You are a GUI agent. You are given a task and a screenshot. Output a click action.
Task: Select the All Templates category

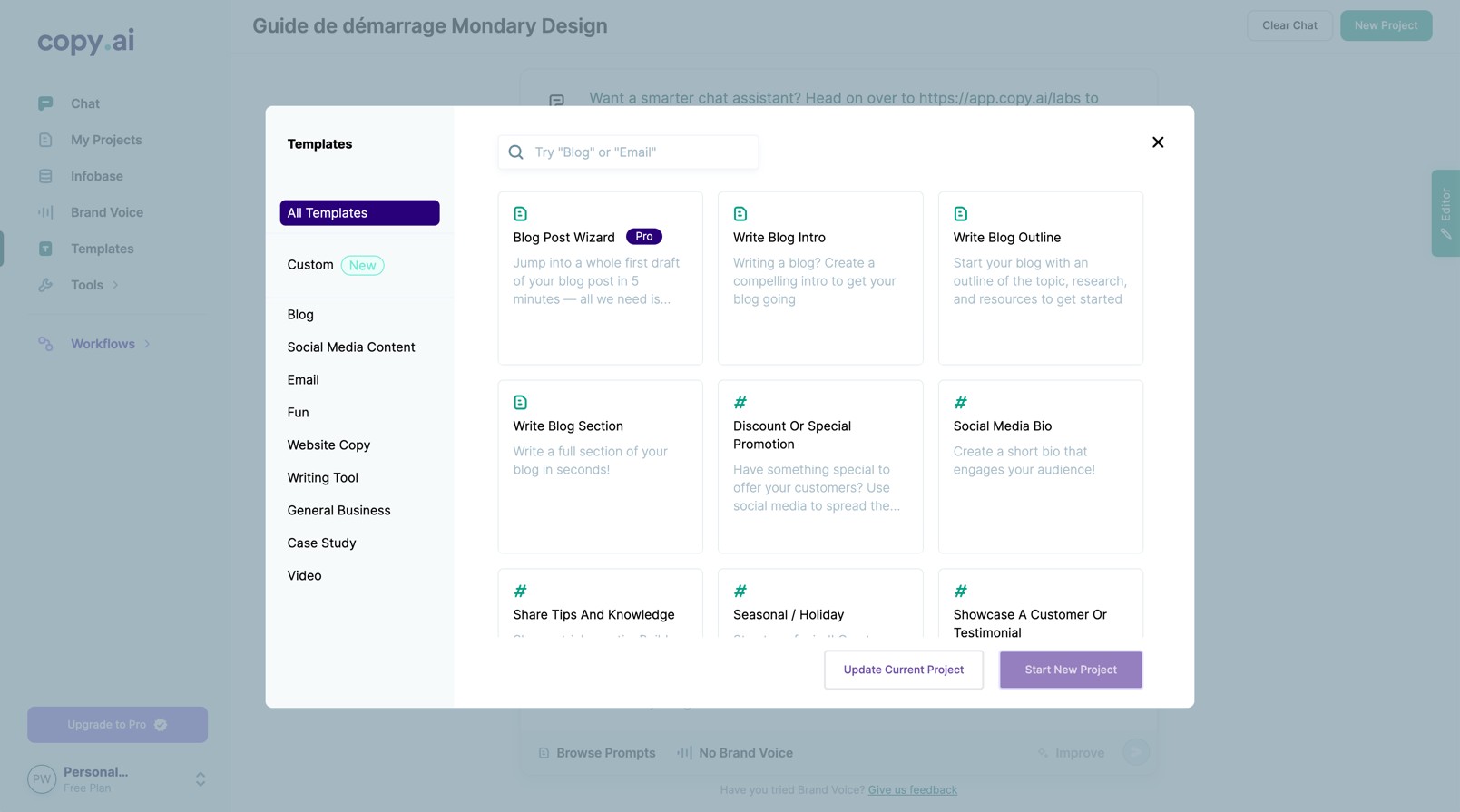tap(359, 213)
